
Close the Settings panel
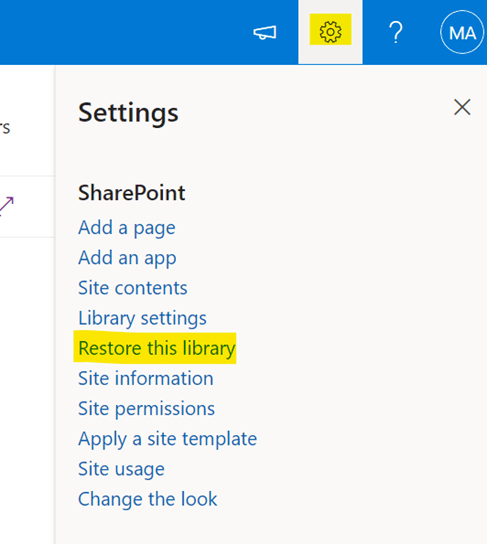(462, 107)
